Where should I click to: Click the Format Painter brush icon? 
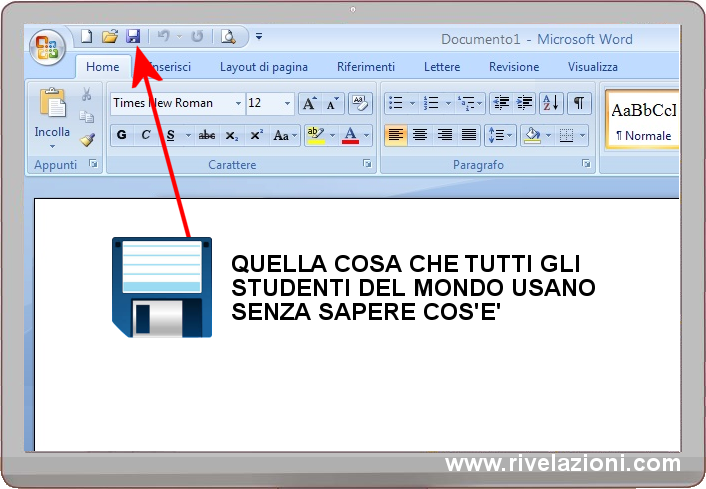[x=87, y=140]
